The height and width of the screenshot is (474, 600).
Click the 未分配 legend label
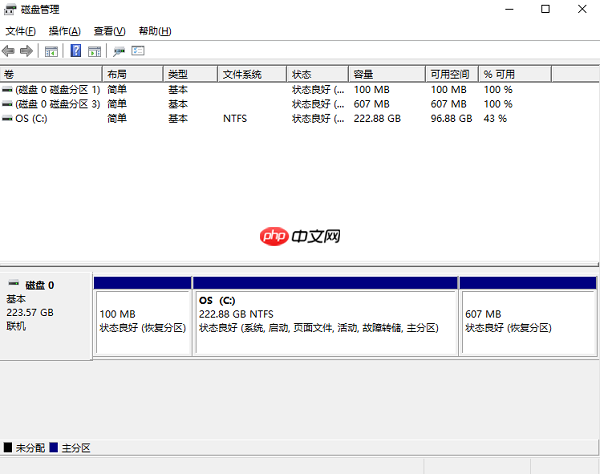pos(30,448)
